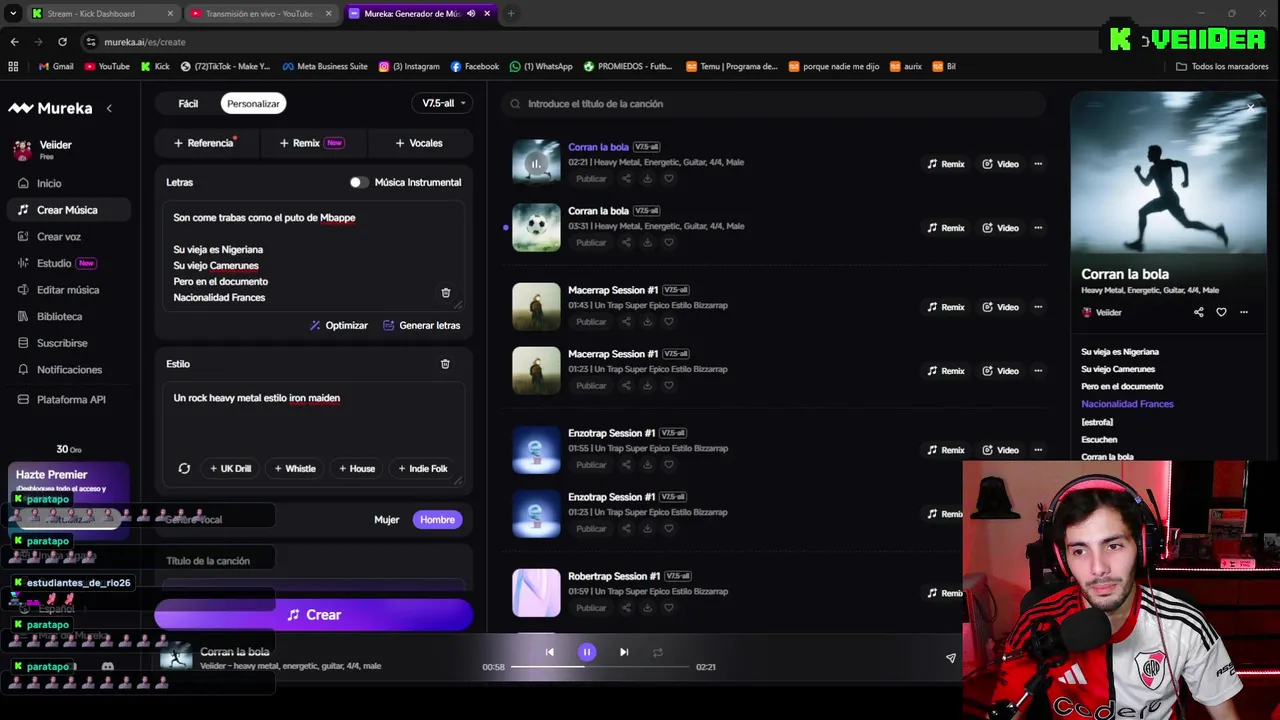Share the first Corran la bola song
Viewport: 1280px width, 720px height.
pos(626,179)
